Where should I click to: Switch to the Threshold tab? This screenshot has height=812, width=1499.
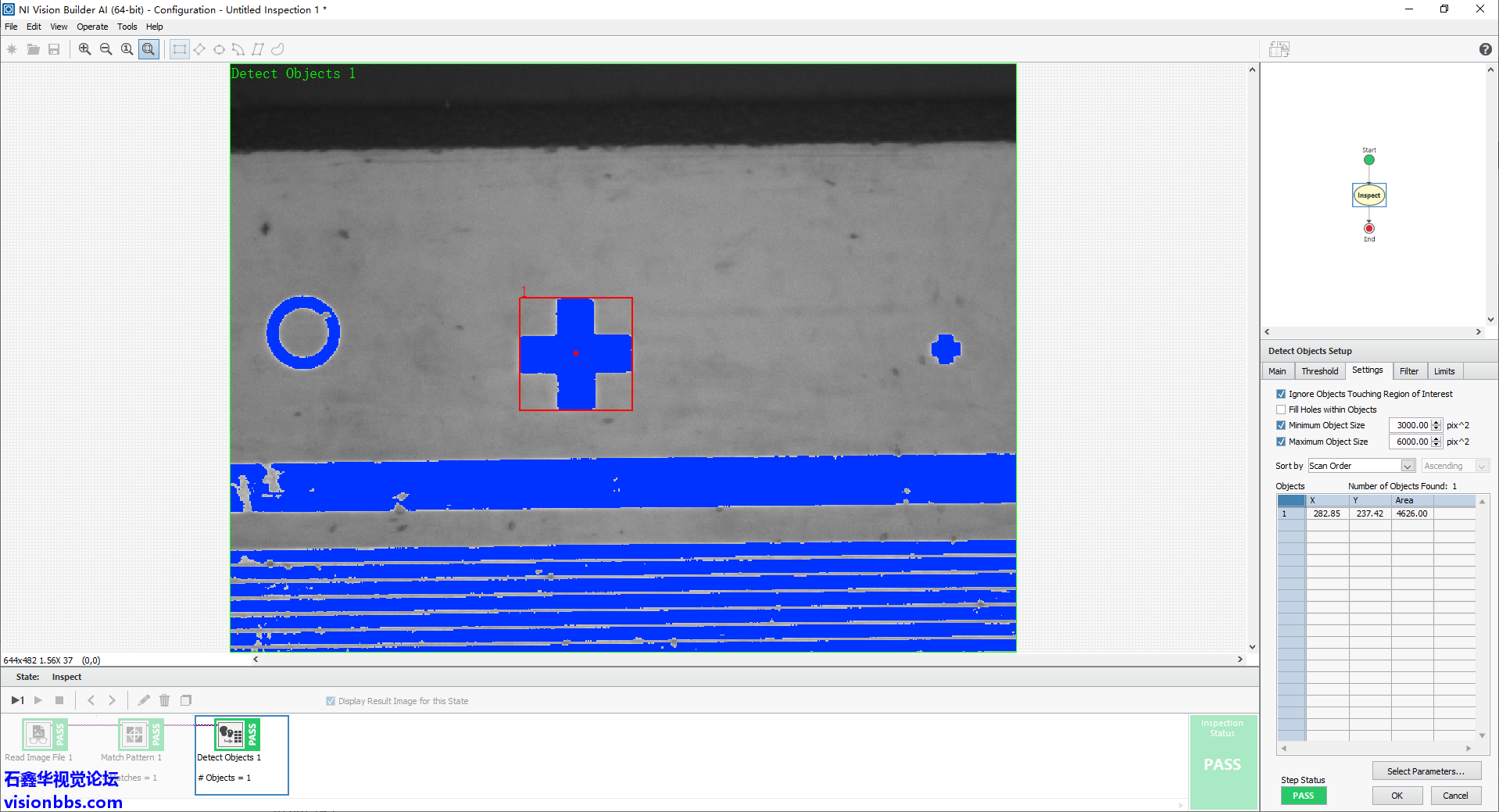1319,371
